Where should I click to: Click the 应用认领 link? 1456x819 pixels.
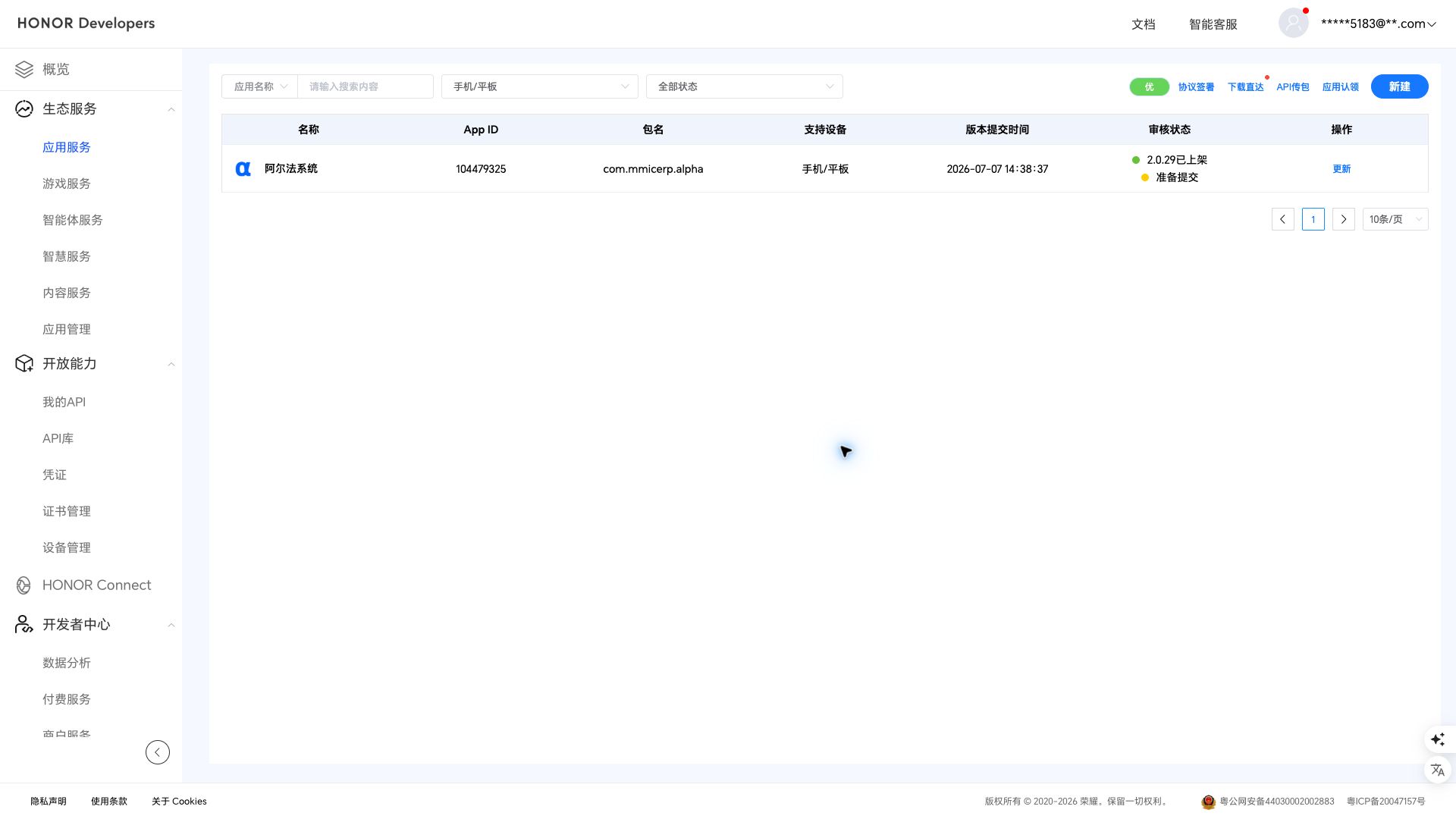(x=1340, y=86)
